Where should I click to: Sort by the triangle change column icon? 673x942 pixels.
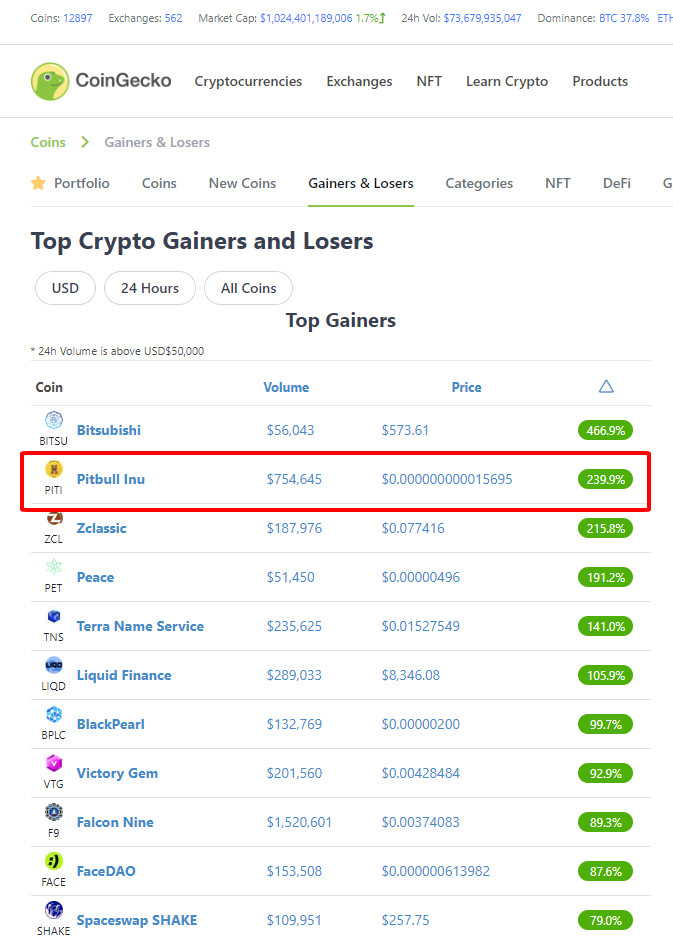coord(606,386)
